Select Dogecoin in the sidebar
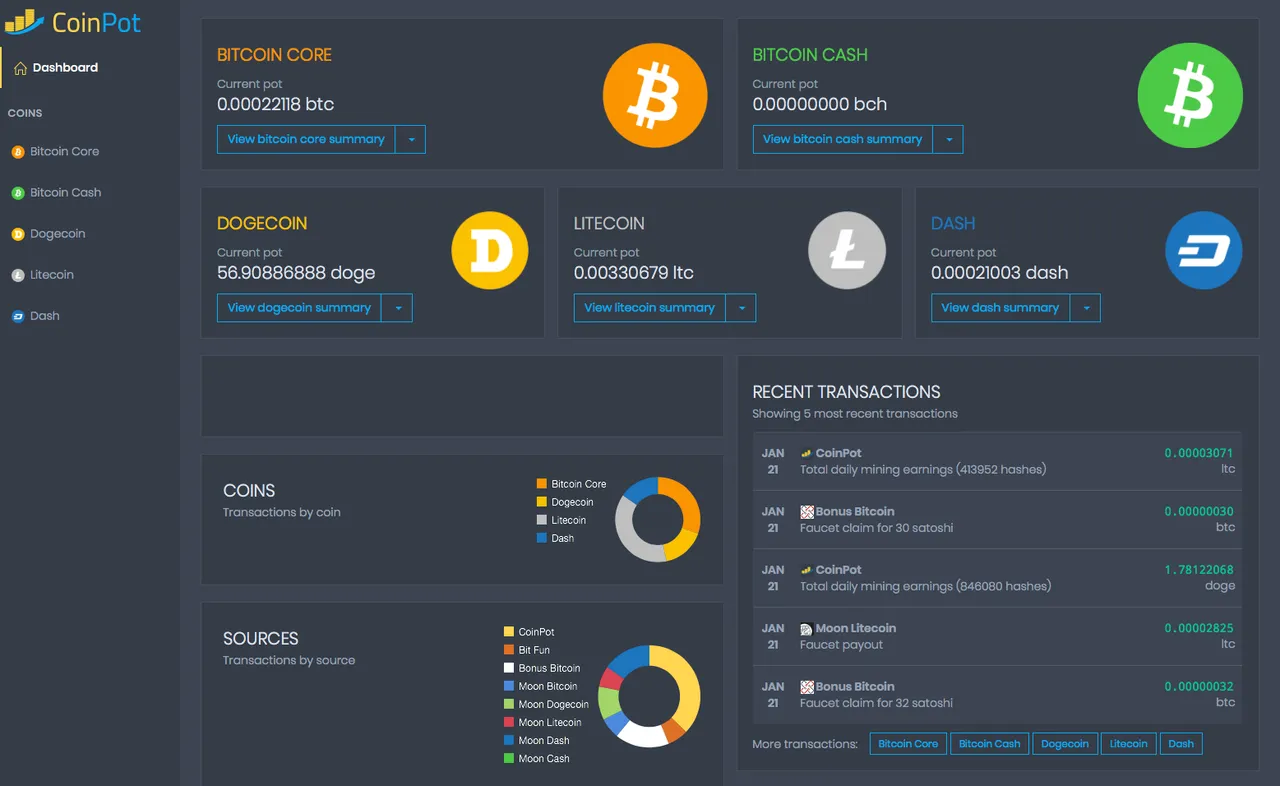This screenshot has width=1280, height=786. (57, 234)
